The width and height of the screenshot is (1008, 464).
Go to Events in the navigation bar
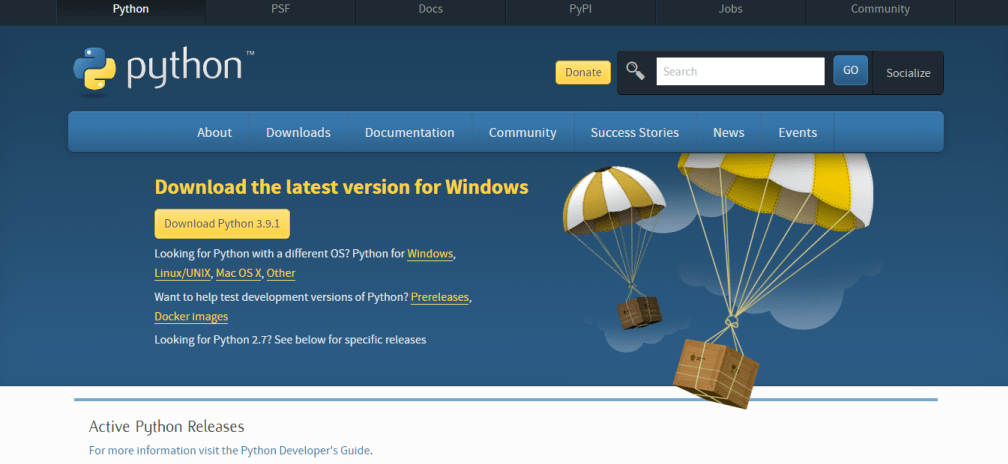coord(797,132)
